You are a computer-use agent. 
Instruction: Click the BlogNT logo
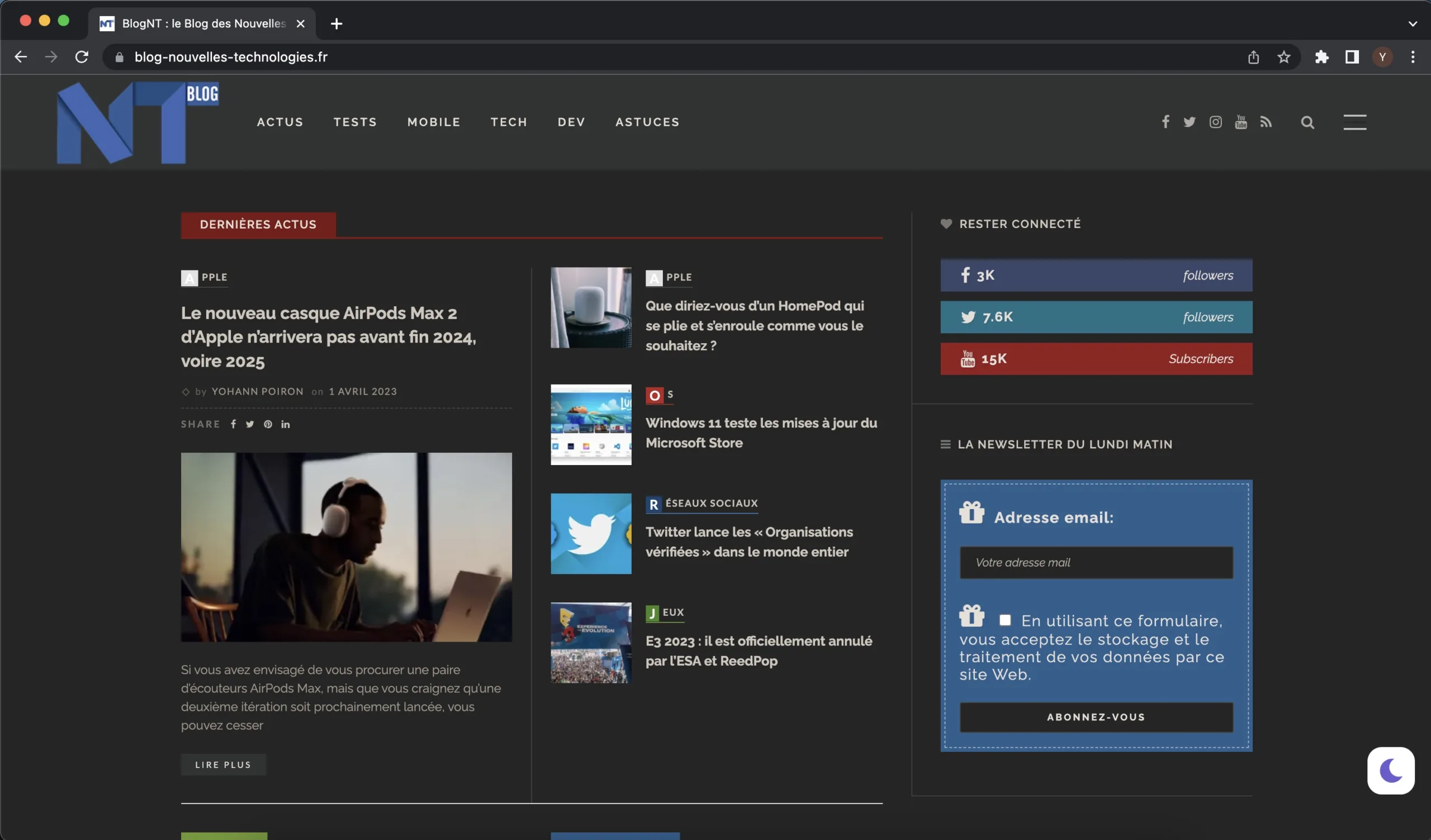138,122
